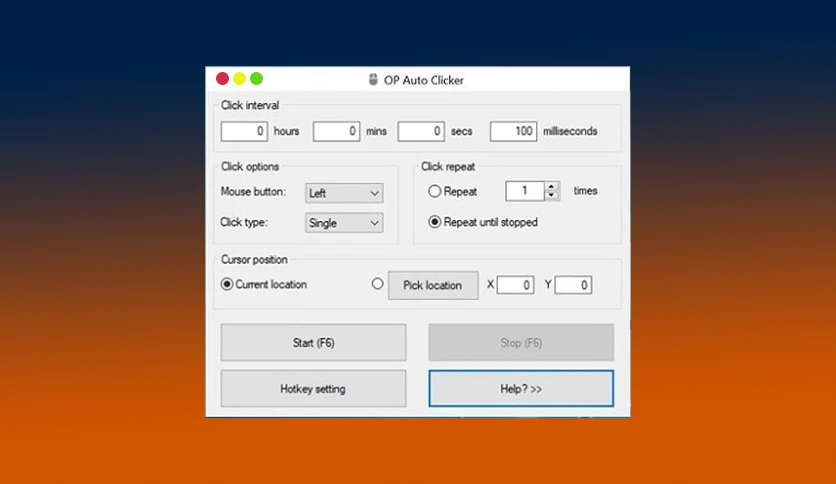Click the yellow minimize dot

tap(239, 79)
